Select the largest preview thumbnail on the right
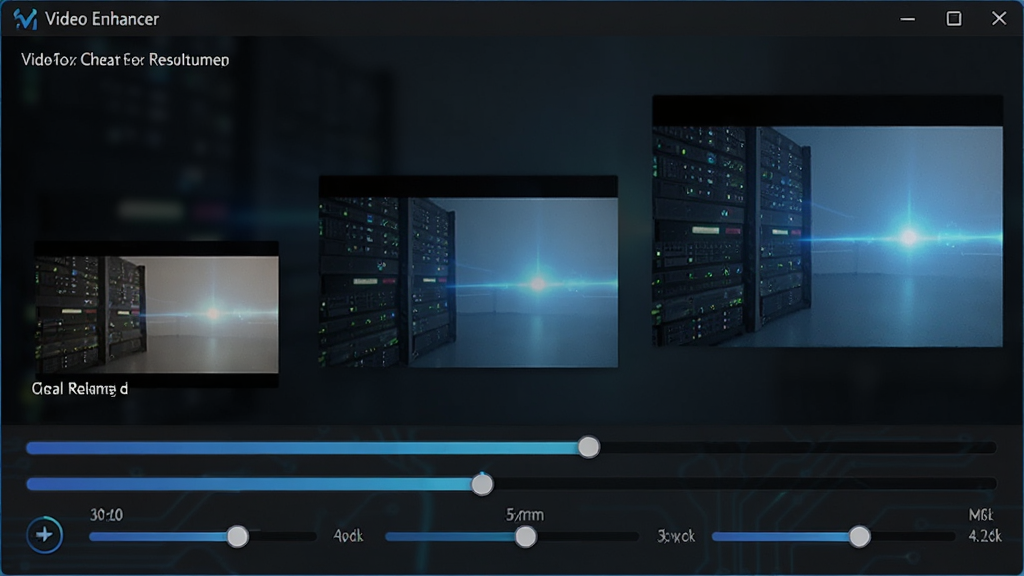The image size is (1024, 576). [x=827, y=221]
